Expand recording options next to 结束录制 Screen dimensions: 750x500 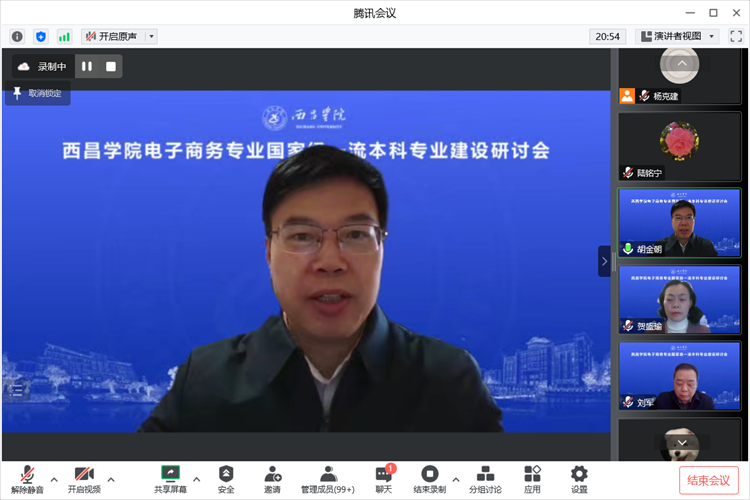tap(456, 479)
